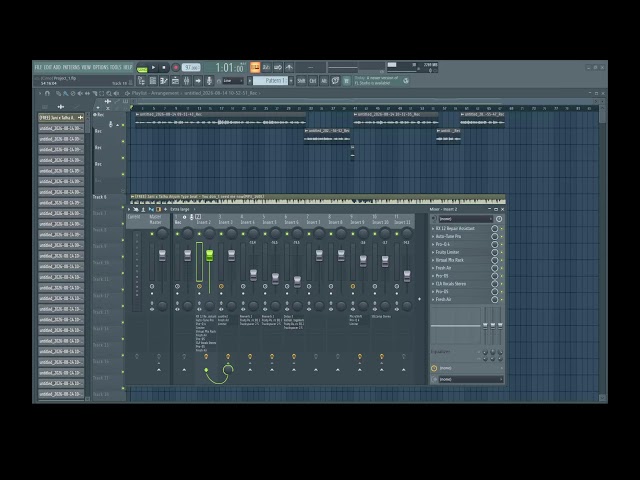Click the CLA Vocals Stereo slot mix knob
Screen dimensions: 640x480
tap(495, 284)
